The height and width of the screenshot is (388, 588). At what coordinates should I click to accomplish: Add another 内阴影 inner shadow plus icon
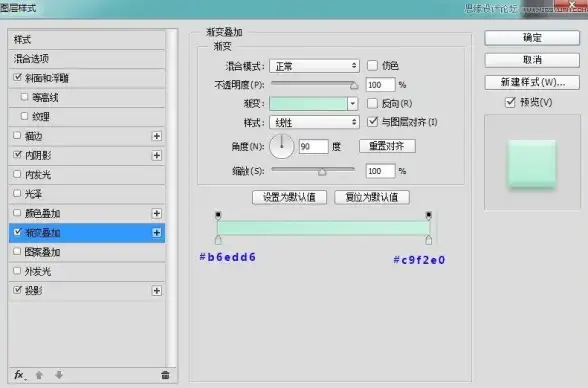pos(157,155)
